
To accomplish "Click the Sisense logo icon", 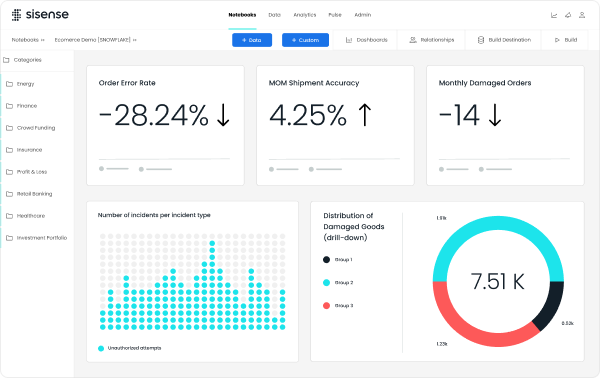I will tap(16, 15).
